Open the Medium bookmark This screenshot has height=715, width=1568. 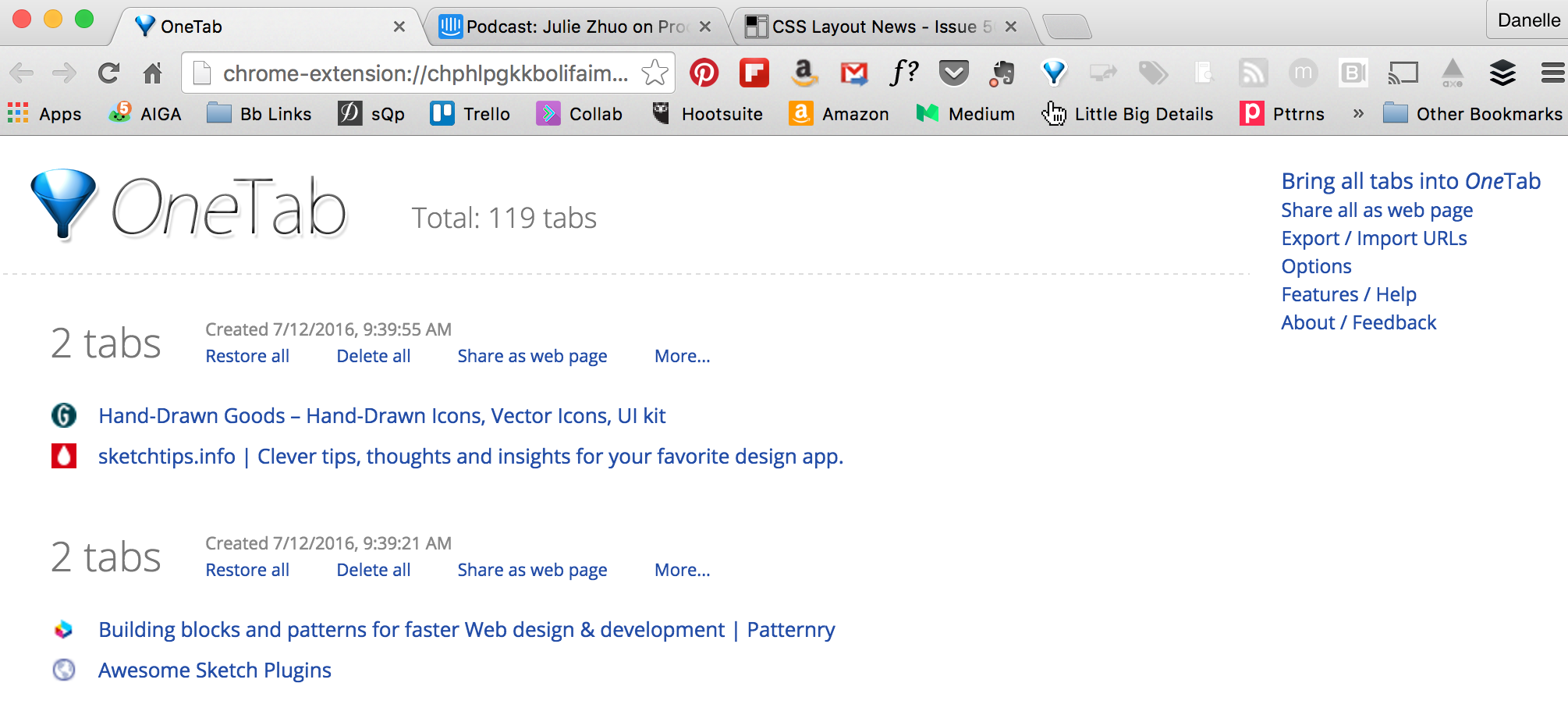(966, 114)
